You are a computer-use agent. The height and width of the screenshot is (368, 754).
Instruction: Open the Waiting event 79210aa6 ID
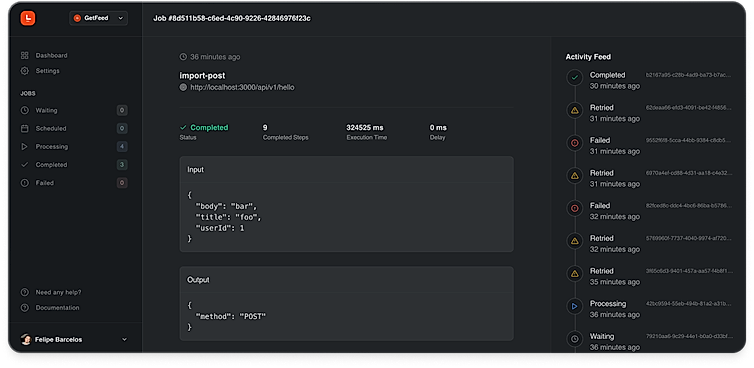(x=689, y=336)
